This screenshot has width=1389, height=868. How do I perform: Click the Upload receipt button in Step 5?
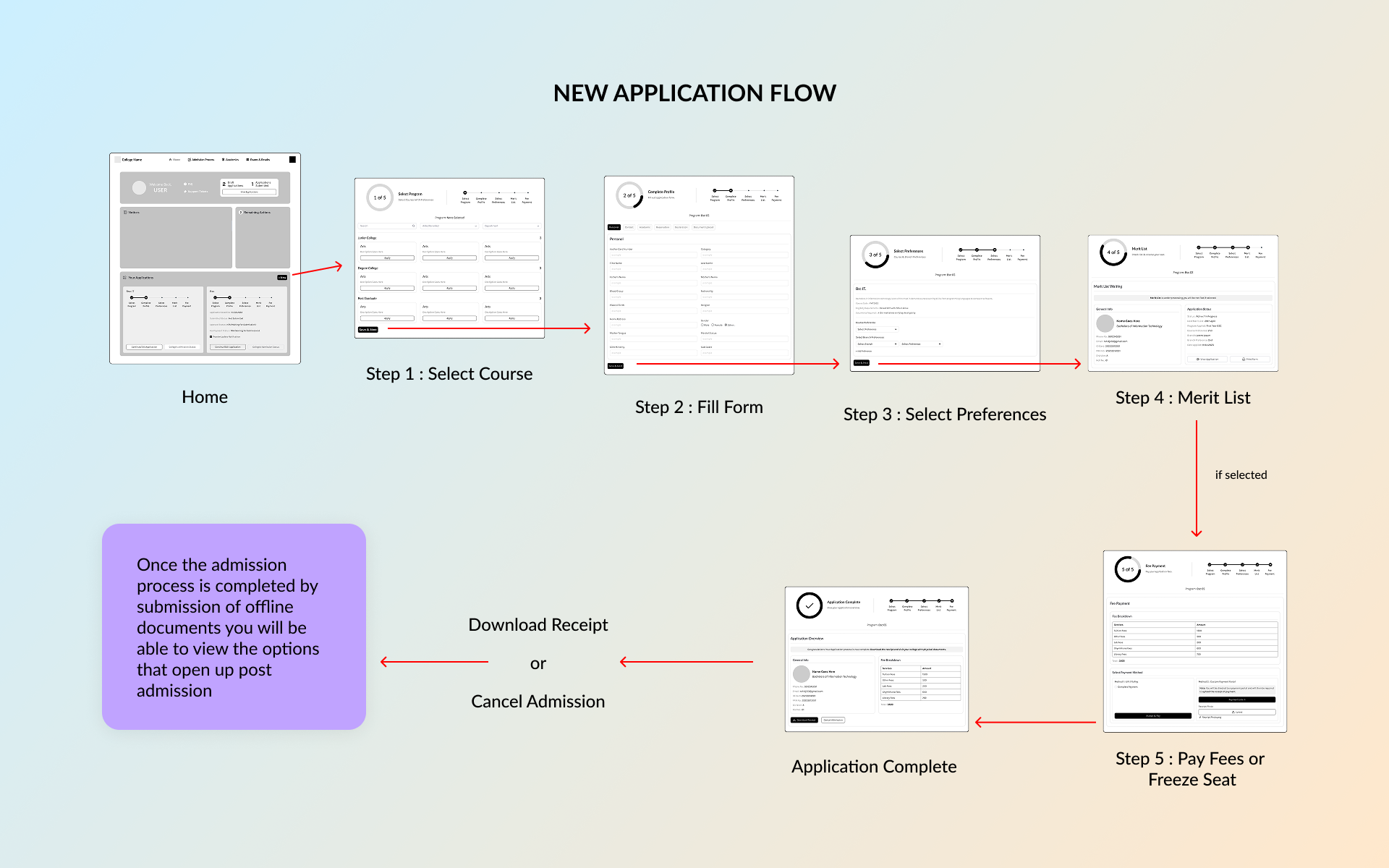(x=1237, y=712)
